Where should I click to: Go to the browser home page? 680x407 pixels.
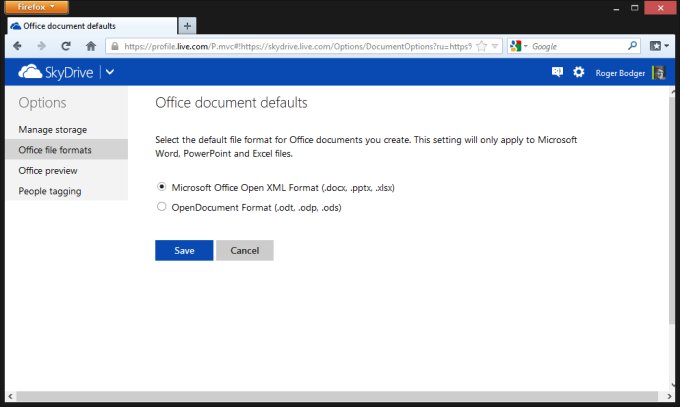pyautogui.click(x=91, y=46)
